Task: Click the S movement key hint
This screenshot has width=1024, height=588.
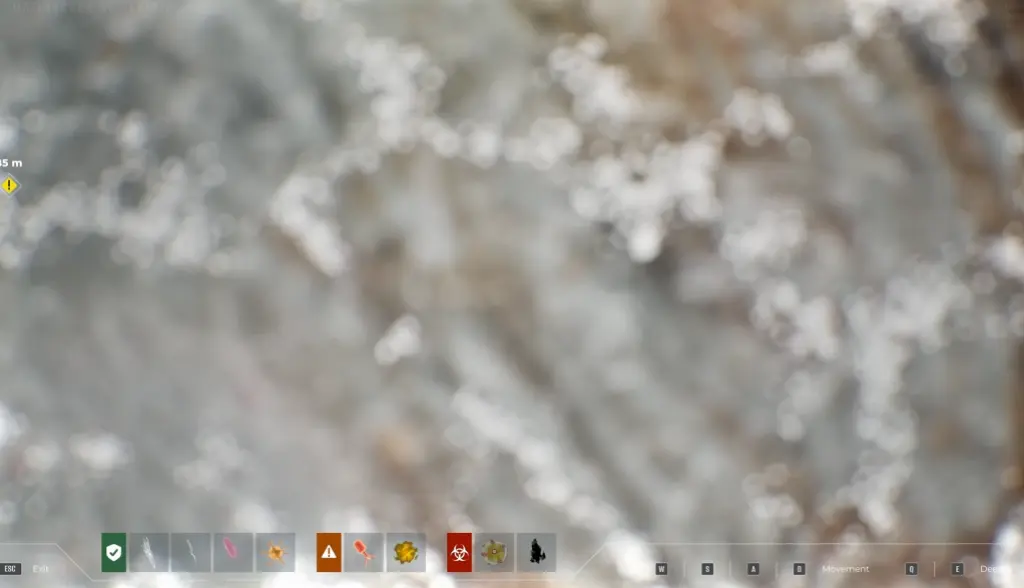Action: pos(707,569)
